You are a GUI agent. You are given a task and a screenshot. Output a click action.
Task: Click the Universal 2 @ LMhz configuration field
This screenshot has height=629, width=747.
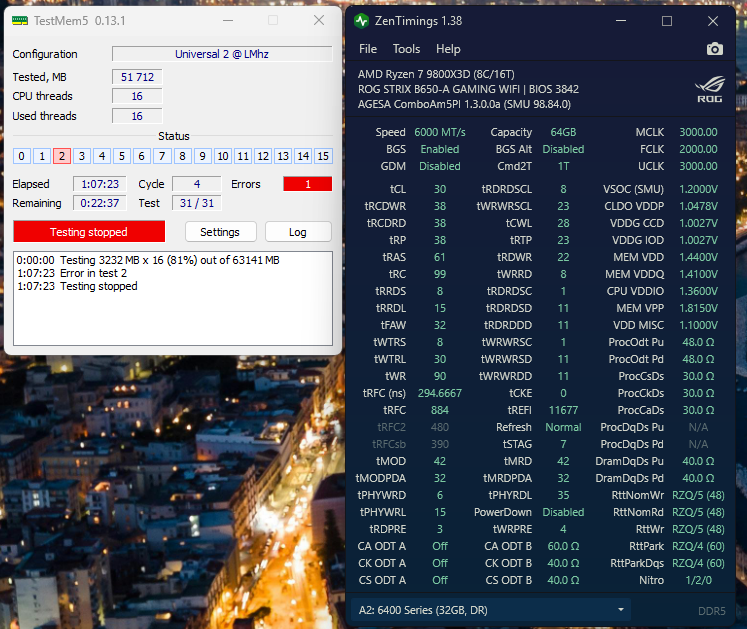click(x=222, y=54)
